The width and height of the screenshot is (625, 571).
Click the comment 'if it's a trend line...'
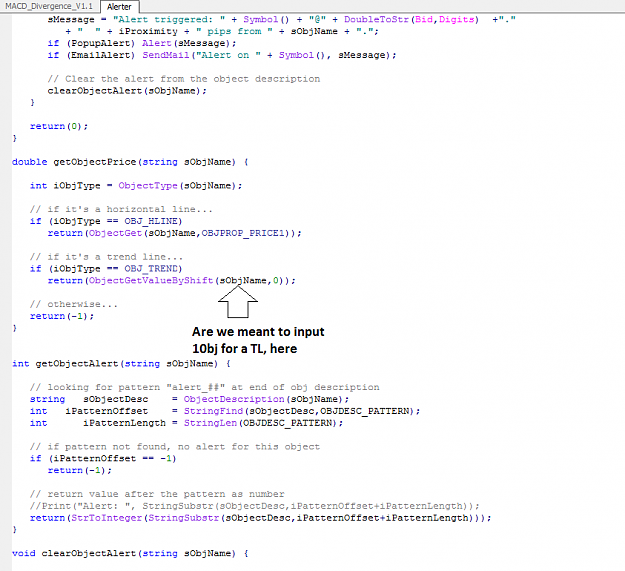click(106, 257)
